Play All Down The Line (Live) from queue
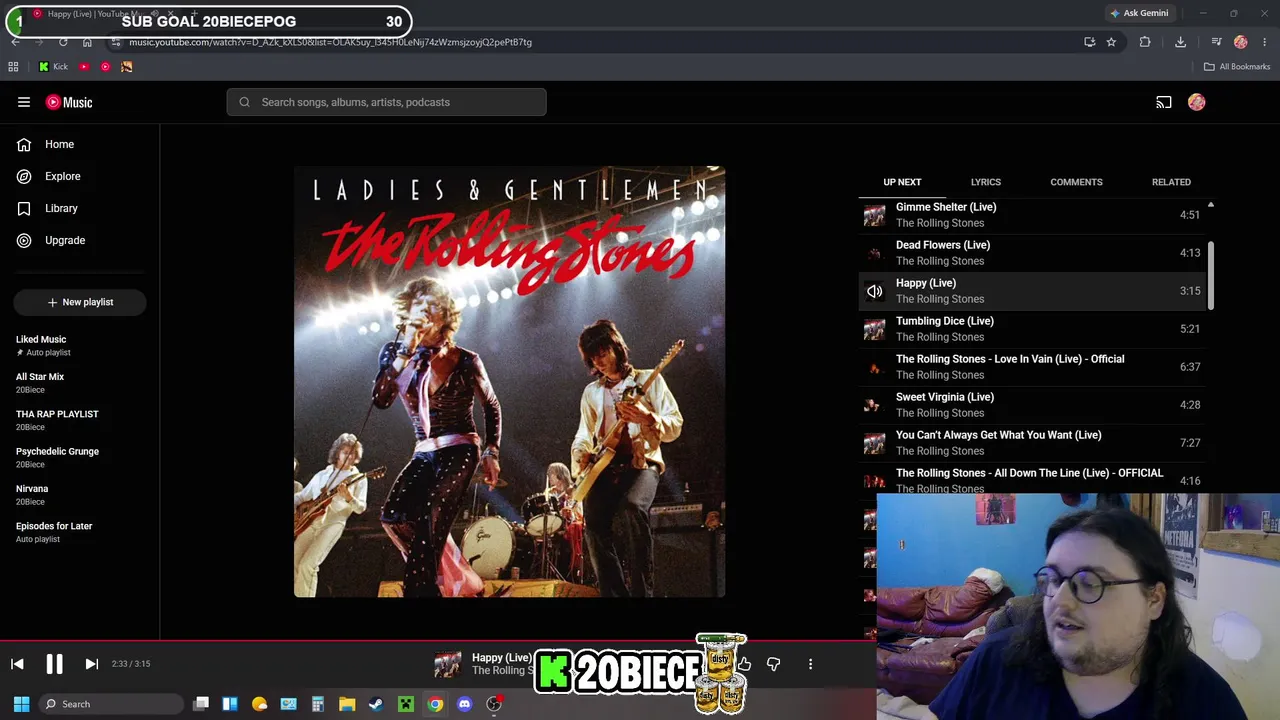This screenshot has width=1280, height=720. click(1033, 479)
